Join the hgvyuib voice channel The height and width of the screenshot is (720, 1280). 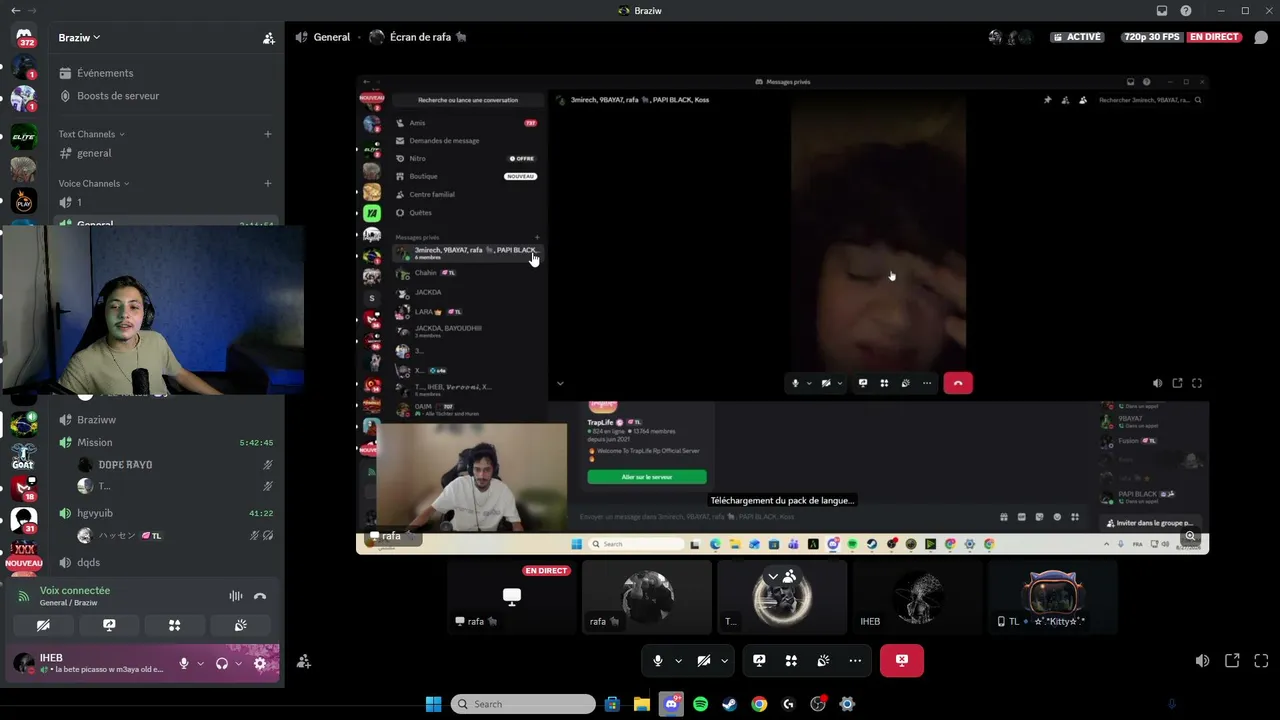click(x=166, y=513)
